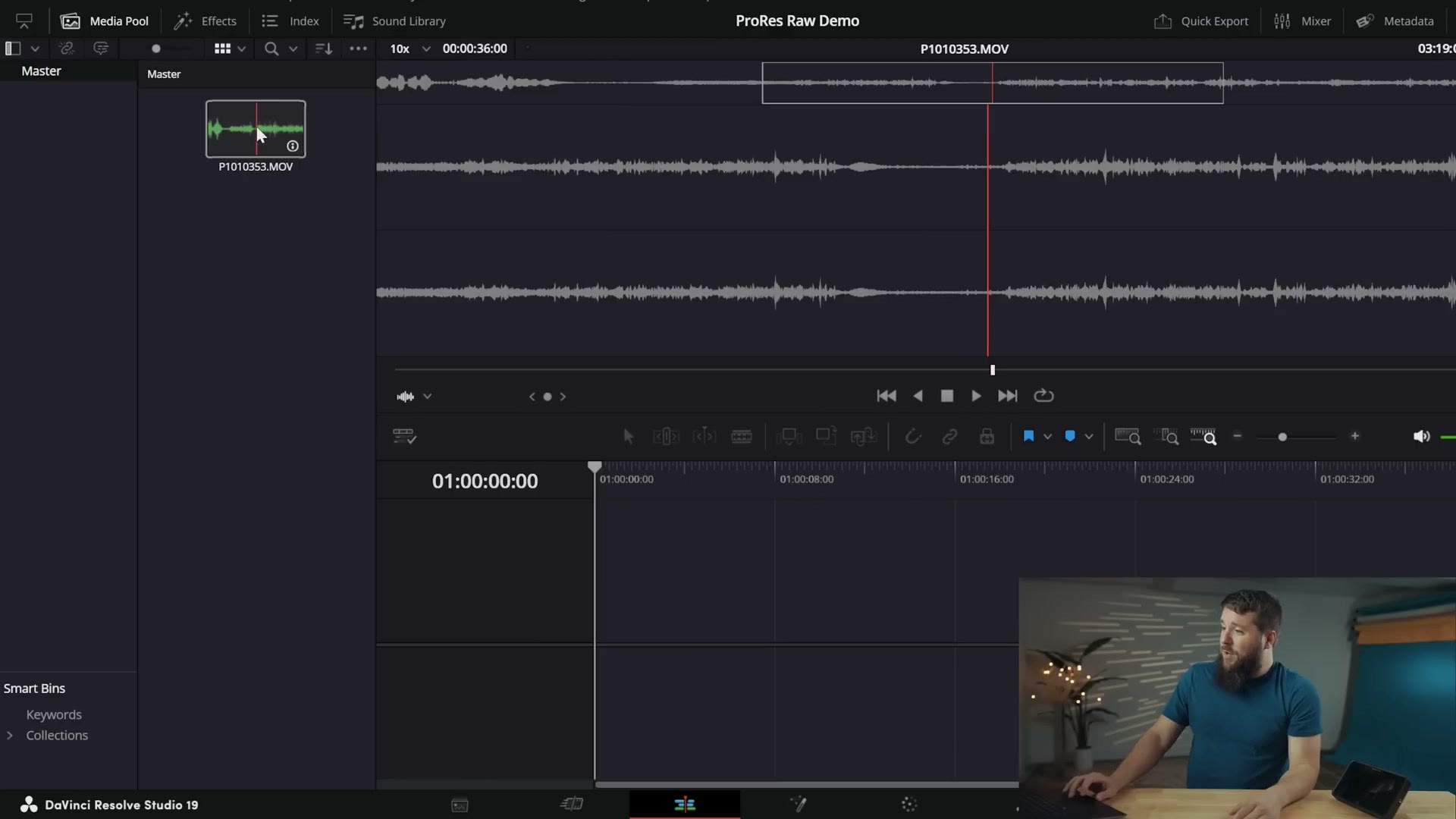Toggle timeline Snapping
The height and width of the screenshot is (819, 1456).
click(913, 436)
